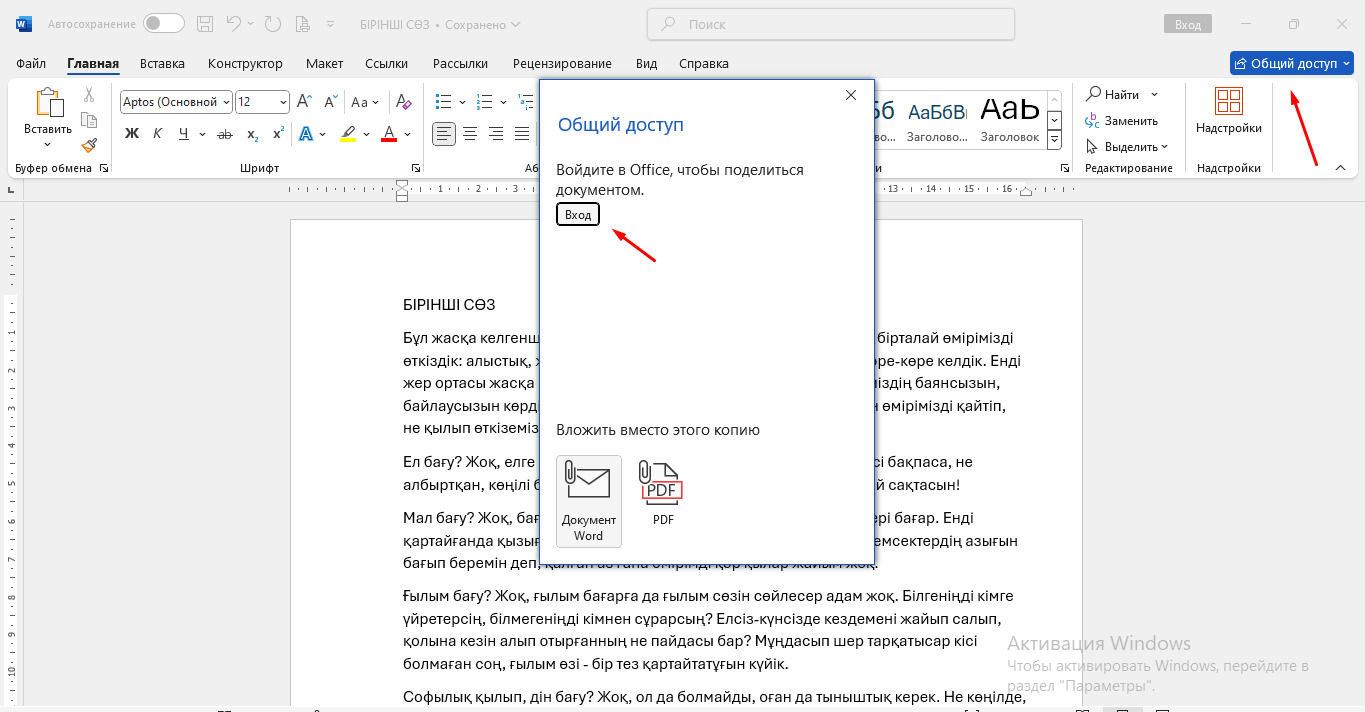Apply italic formatting with the К button
This screenshot has width=1365, height=712.
click(157, 133)
